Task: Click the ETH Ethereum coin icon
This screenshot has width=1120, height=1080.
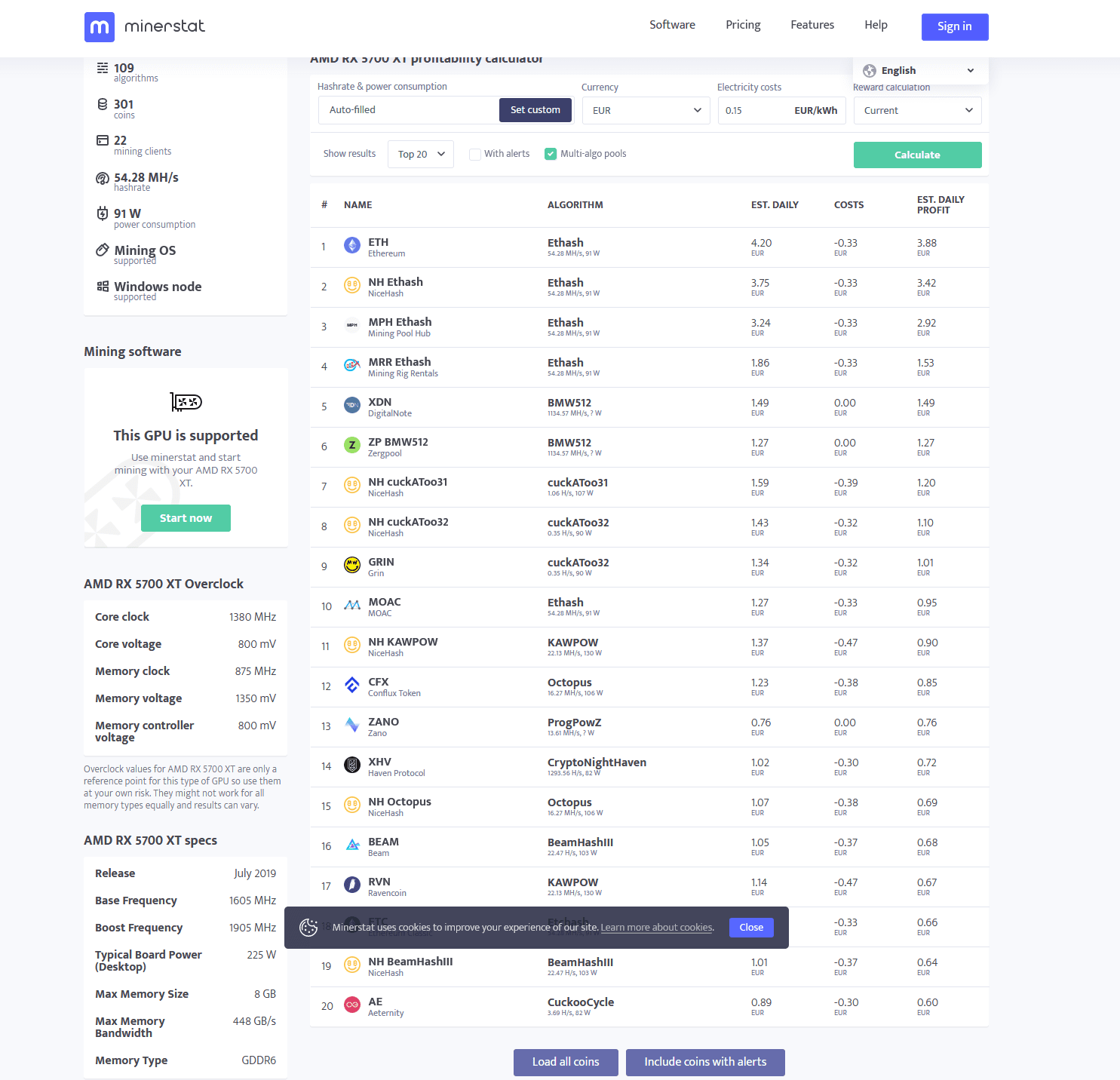Action: pos(352,245)
